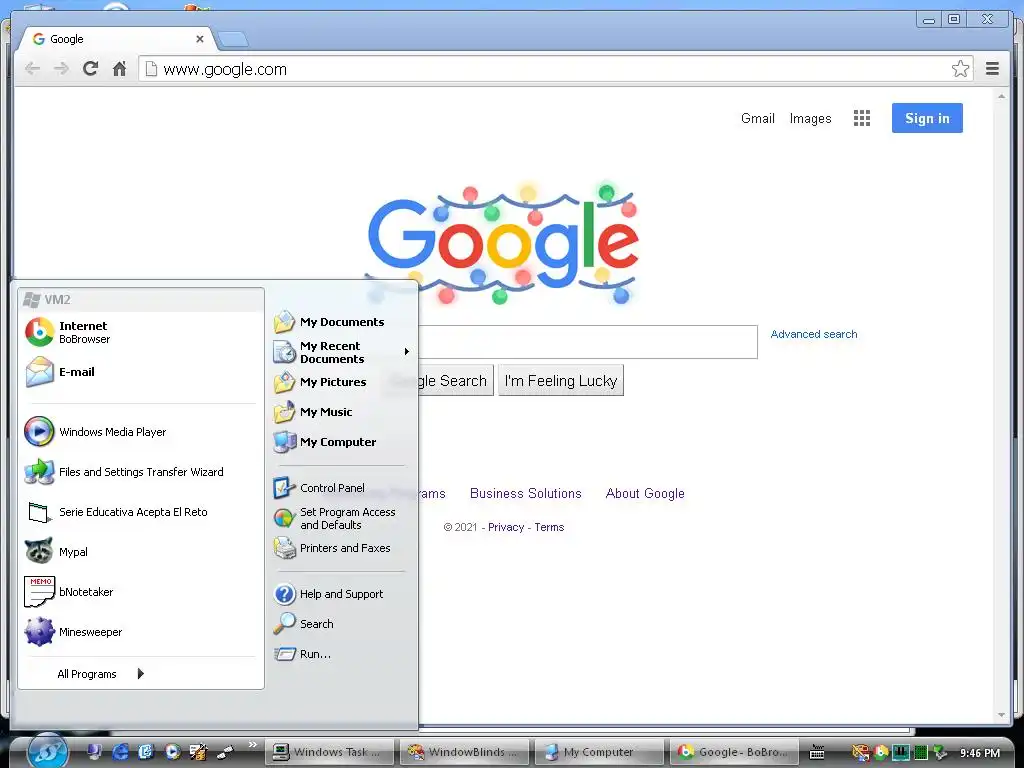Viewport: 1024px width, 768px height.
Task: Click I'm Feeling Lucky button
Action: point(561,381)
